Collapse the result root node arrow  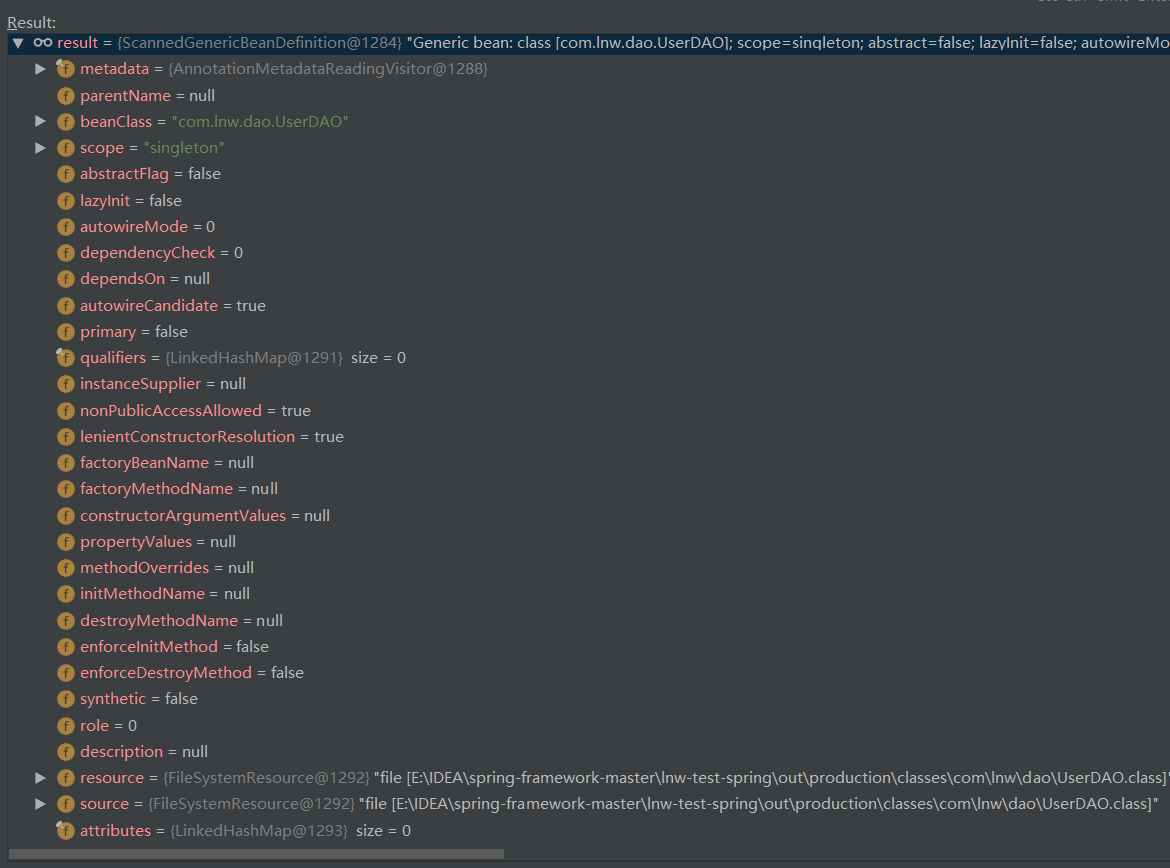coord(18,43)
